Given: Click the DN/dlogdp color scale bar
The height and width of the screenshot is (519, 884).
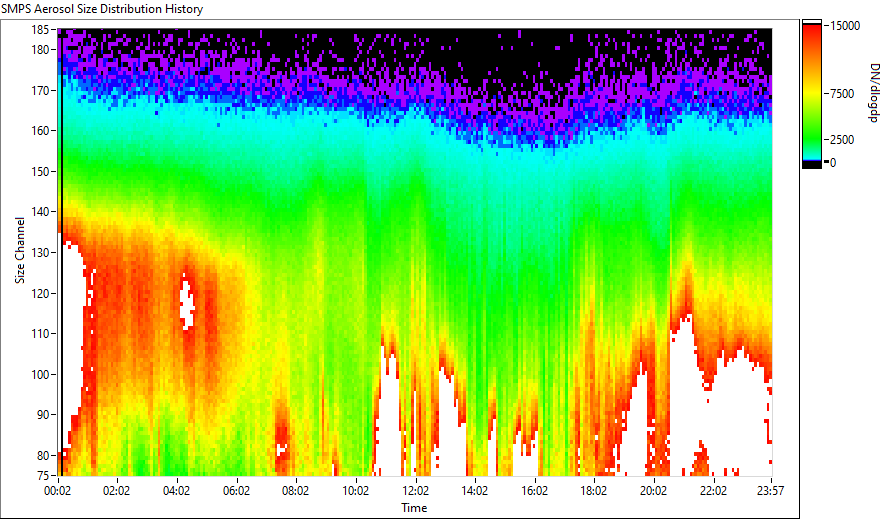Looking at the screenshot, I should (812, 94).
